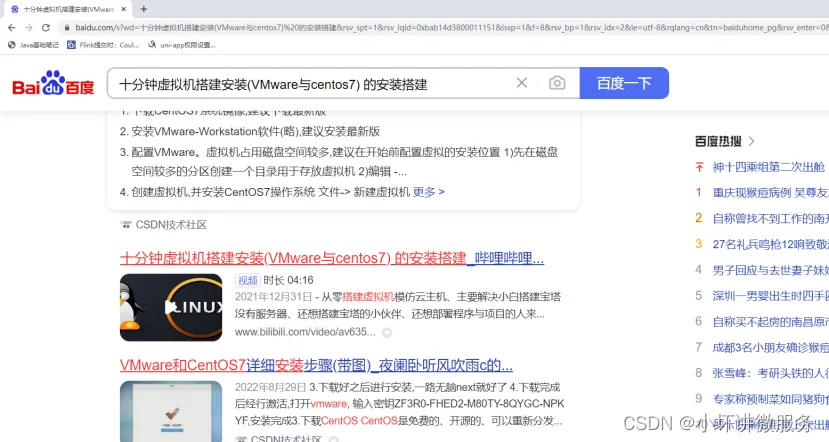
Task: Open 十分钟虚拟机搭建安装 哔哩哔哩 result title
Action: [332, 258]
